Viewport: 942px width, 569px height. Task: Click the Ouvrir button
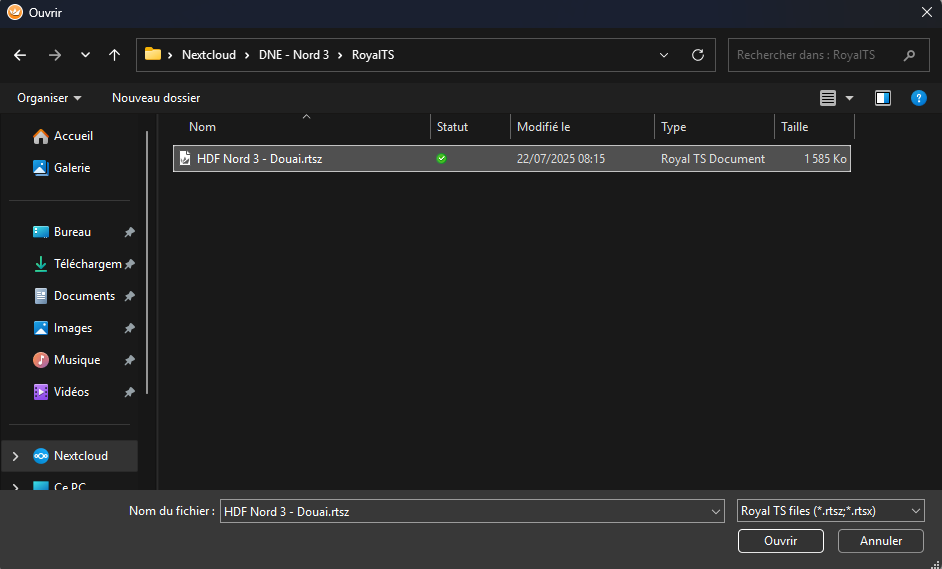[x=780, y=541]
